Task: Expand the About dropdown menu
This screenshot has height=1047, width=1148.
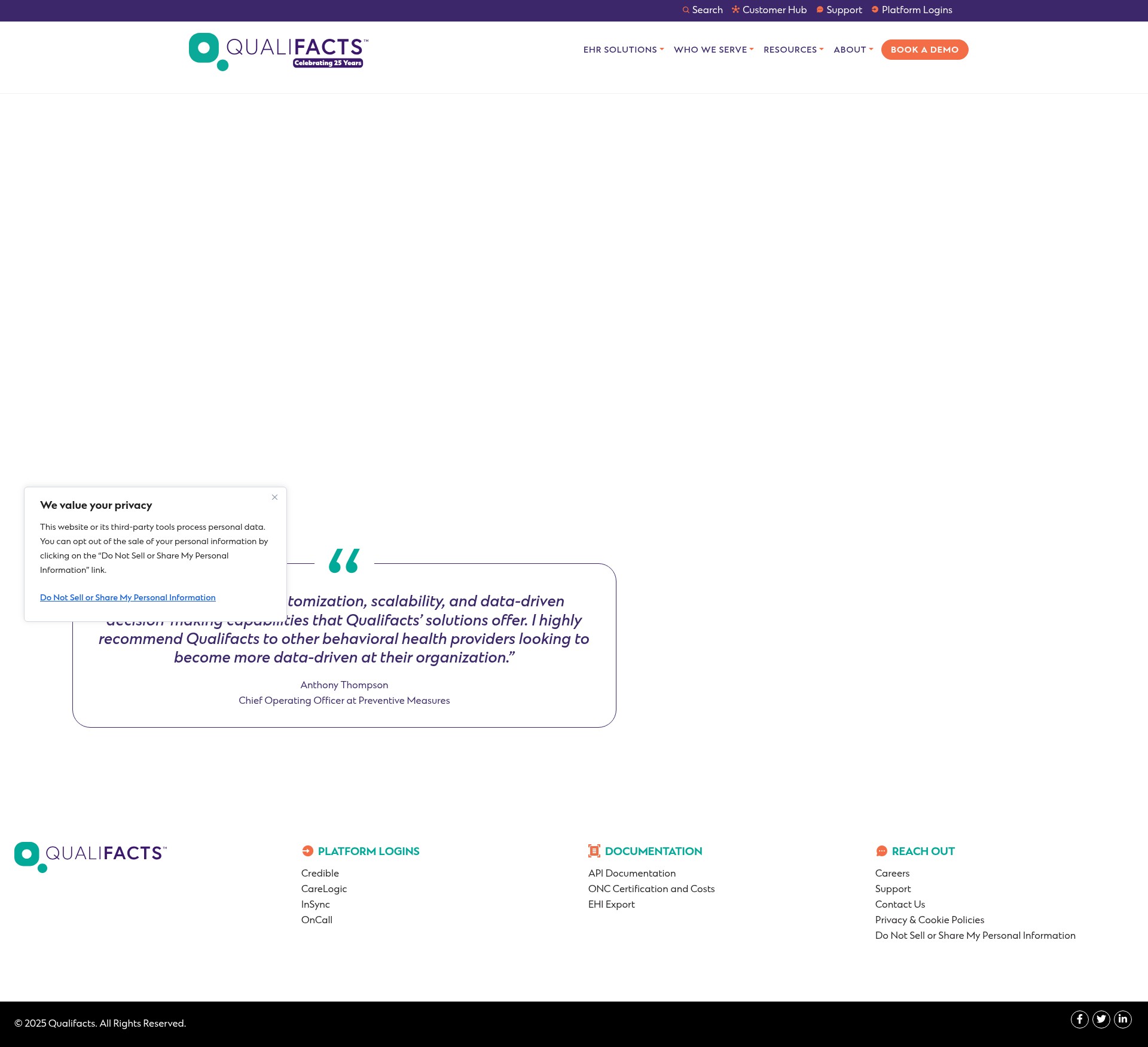Action: 853,50
